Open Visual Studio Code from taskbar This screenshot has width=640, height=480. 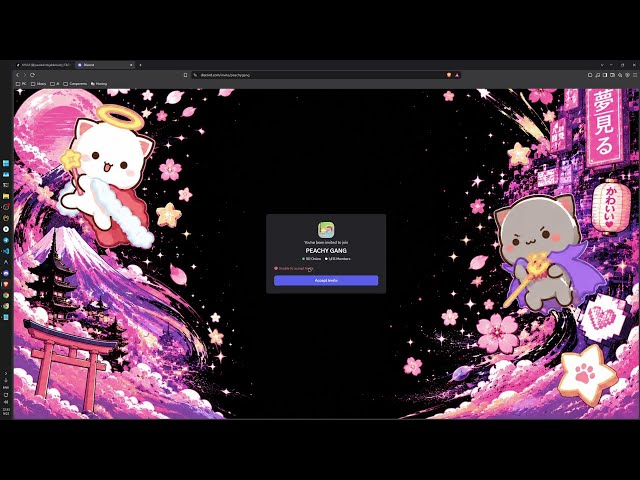point(6,251)
